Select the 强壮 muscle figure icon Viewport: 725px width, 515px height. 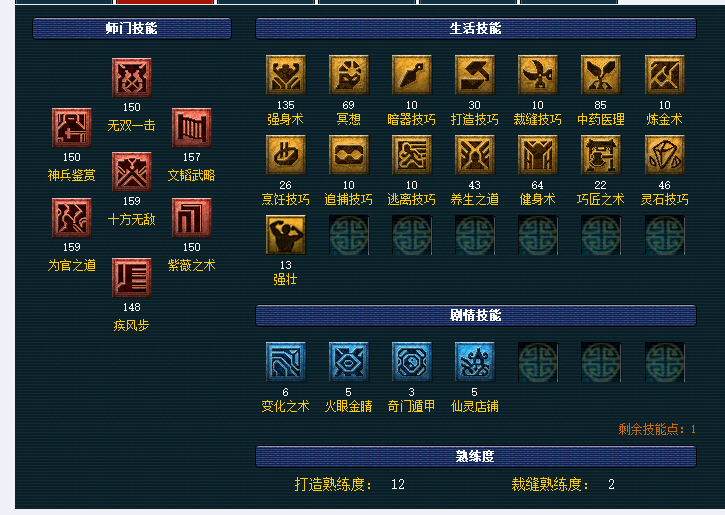point(286,235)
